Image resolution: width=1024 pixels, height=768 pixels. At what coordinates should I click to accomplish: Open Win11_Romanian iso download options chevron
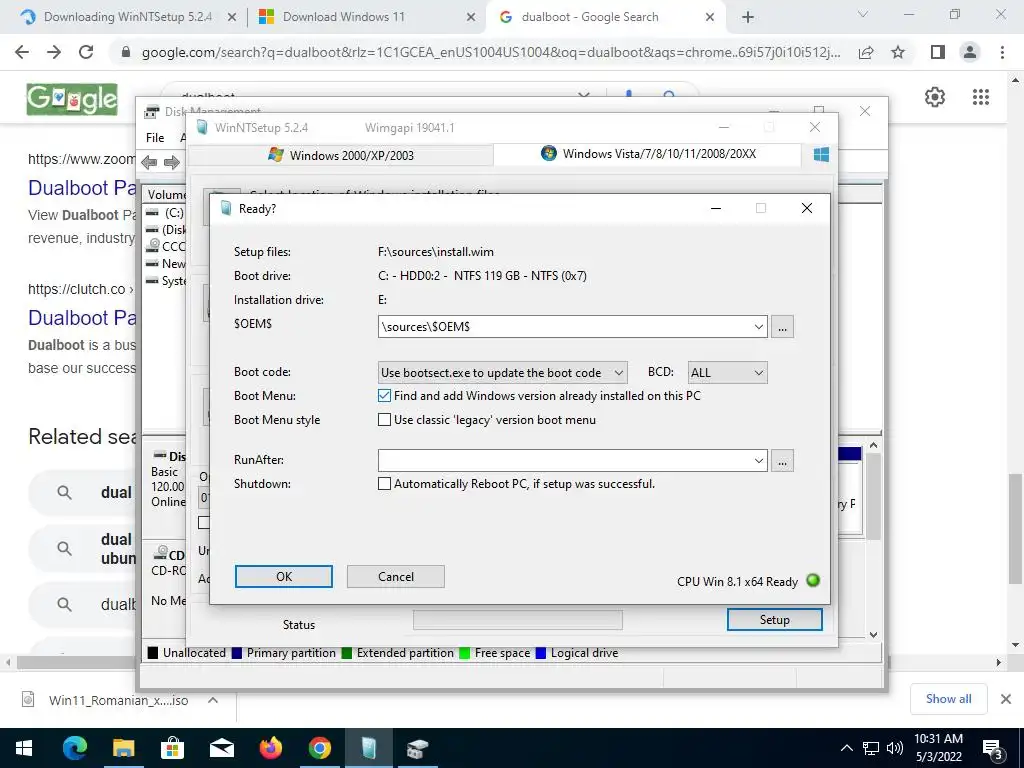click(212, 700)
